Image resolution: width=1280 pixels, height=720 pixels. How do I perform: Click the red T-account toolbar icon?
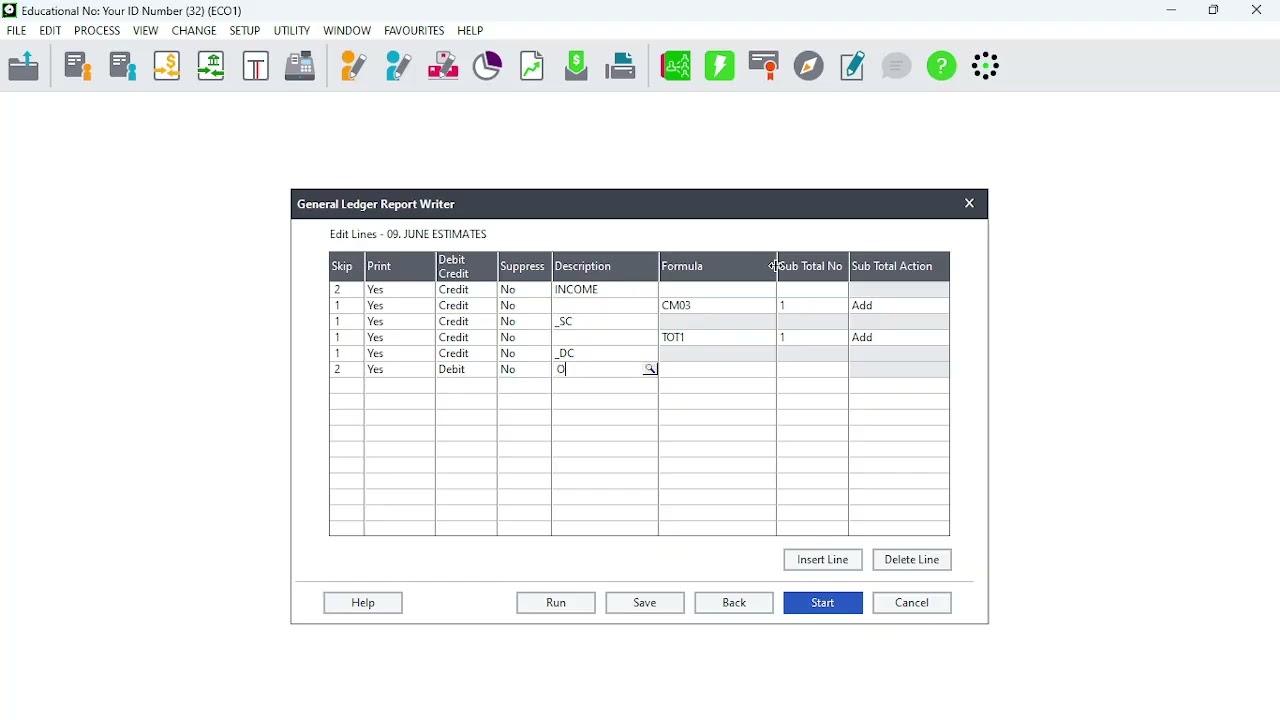pos(256,67)
